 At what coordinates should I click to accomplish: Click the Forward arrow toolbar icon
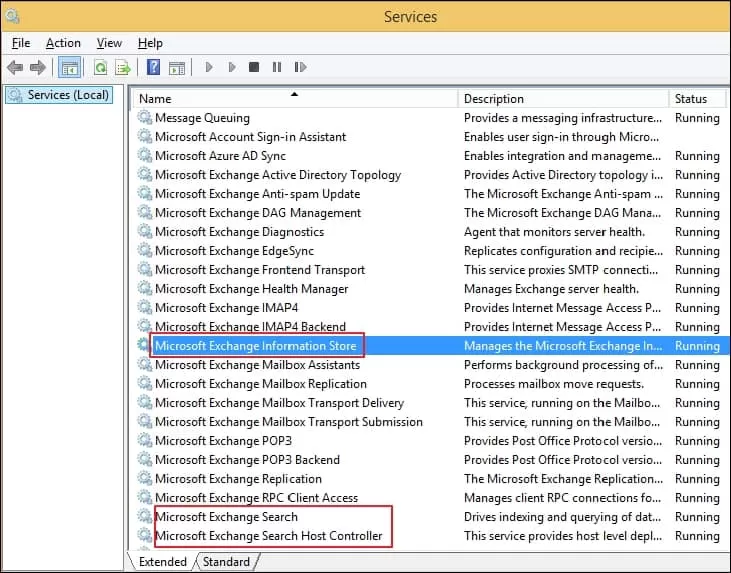click(x=38, y=68)
